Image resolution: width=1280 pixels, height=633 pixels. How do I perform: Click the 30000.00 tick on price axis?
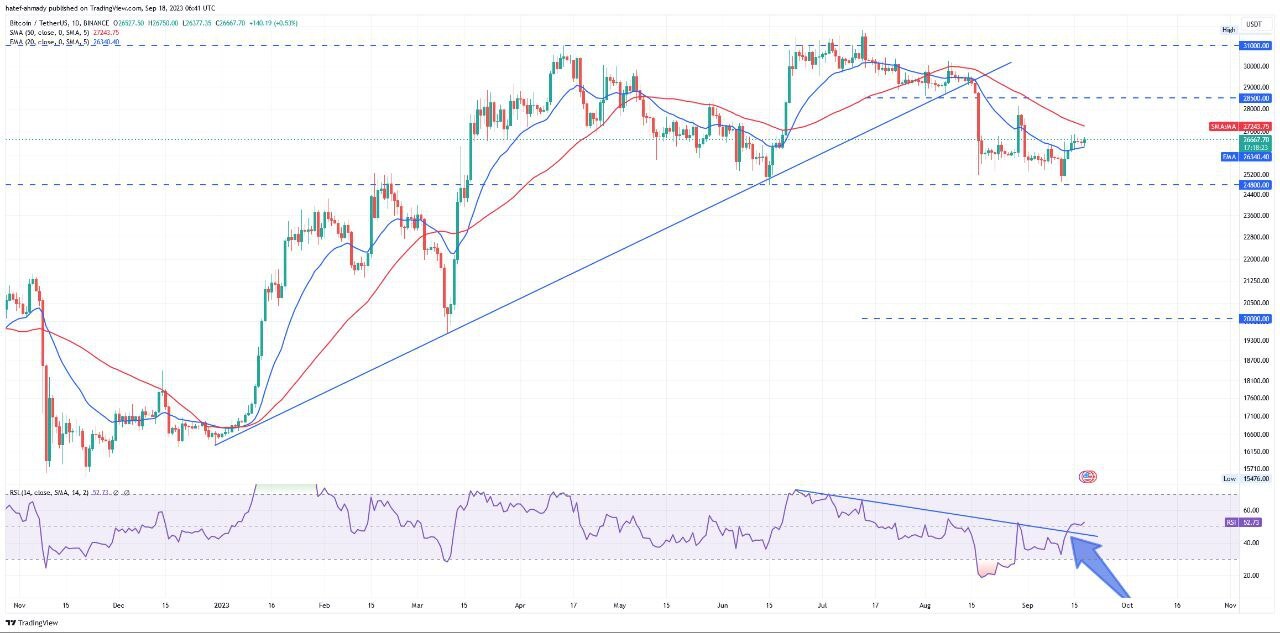point(1256,67)
